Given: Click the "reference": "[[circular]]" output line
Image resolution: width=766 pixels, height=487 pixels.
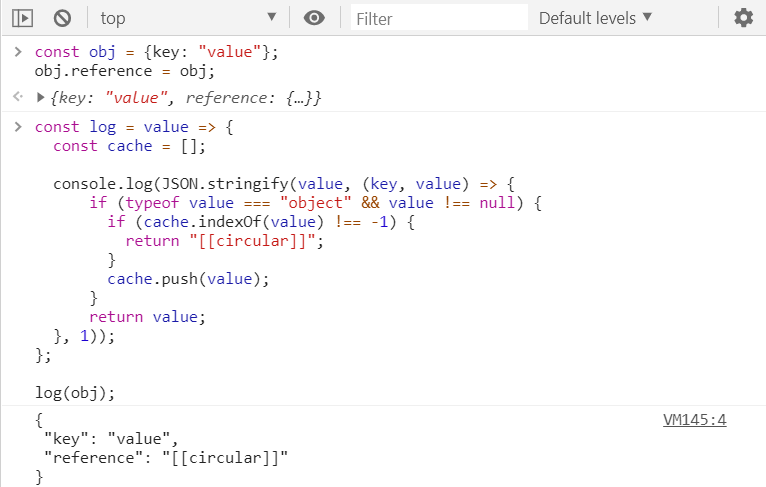Looking at the screenshot, I should [x=166, y=458].
